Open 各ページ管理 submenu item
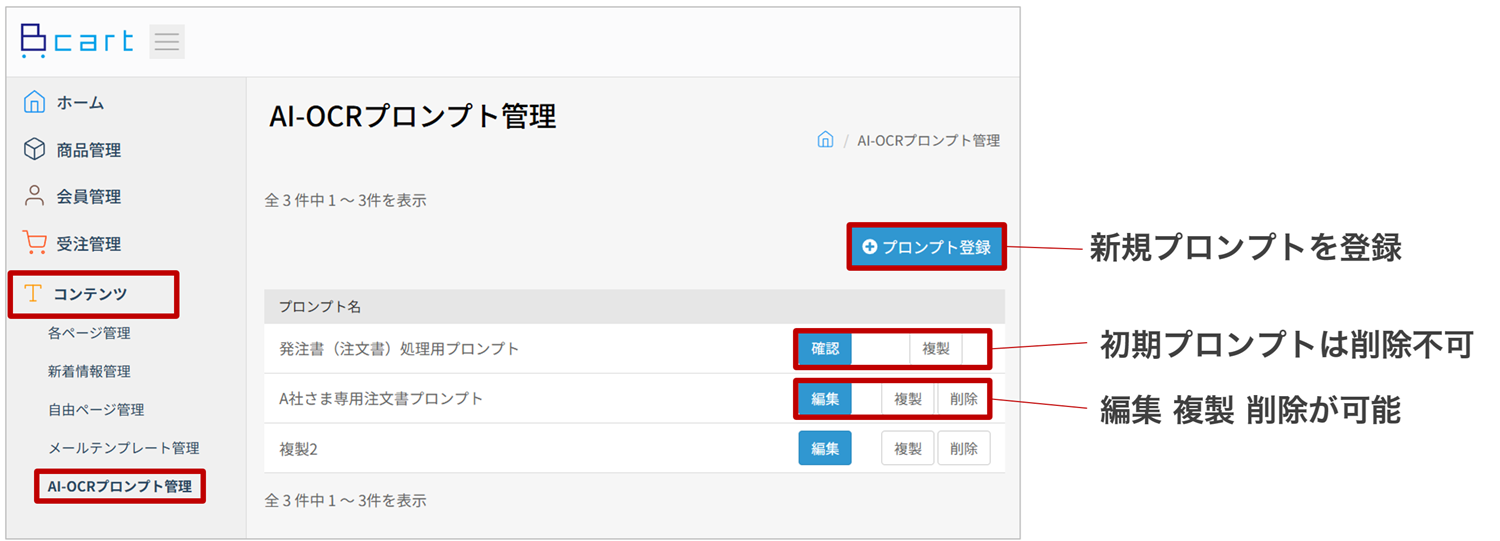 (89, 333)
